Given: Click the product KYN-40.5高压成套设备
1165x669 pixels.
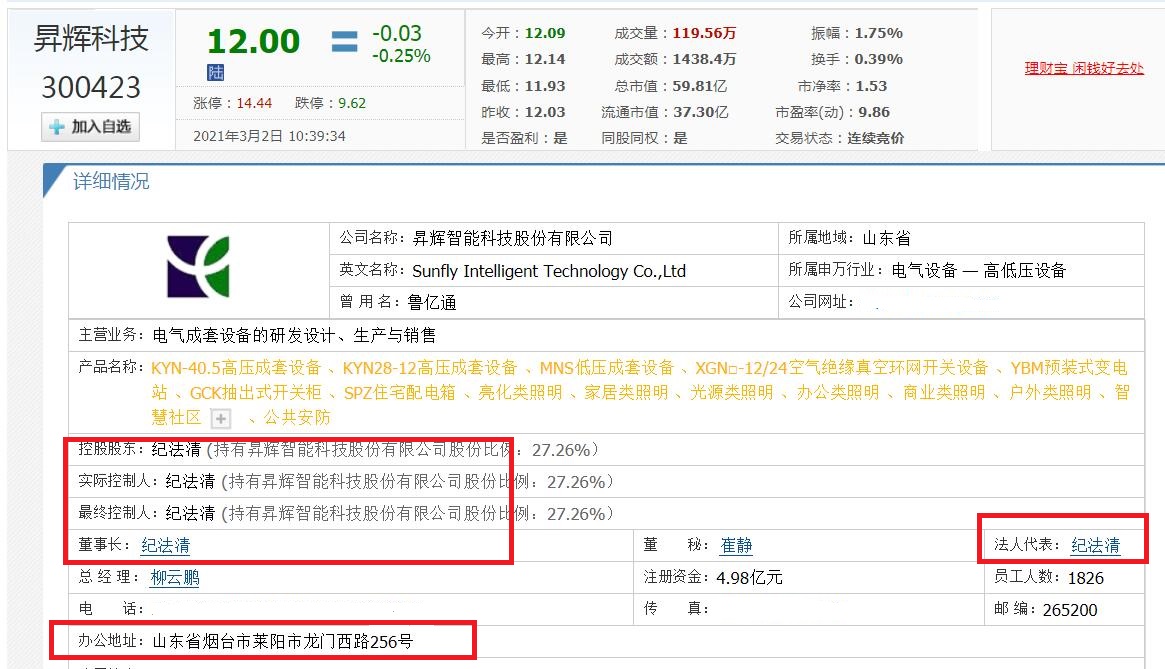Looking at the screenshot, I should [236, 368].
